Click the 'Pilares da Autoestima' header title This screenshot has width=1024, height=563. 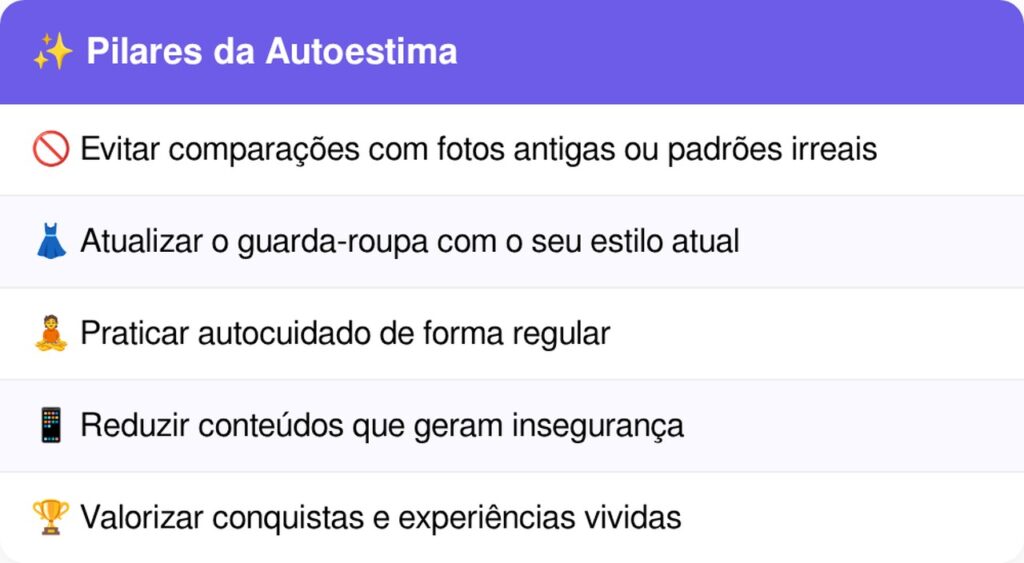click(271, 52)
